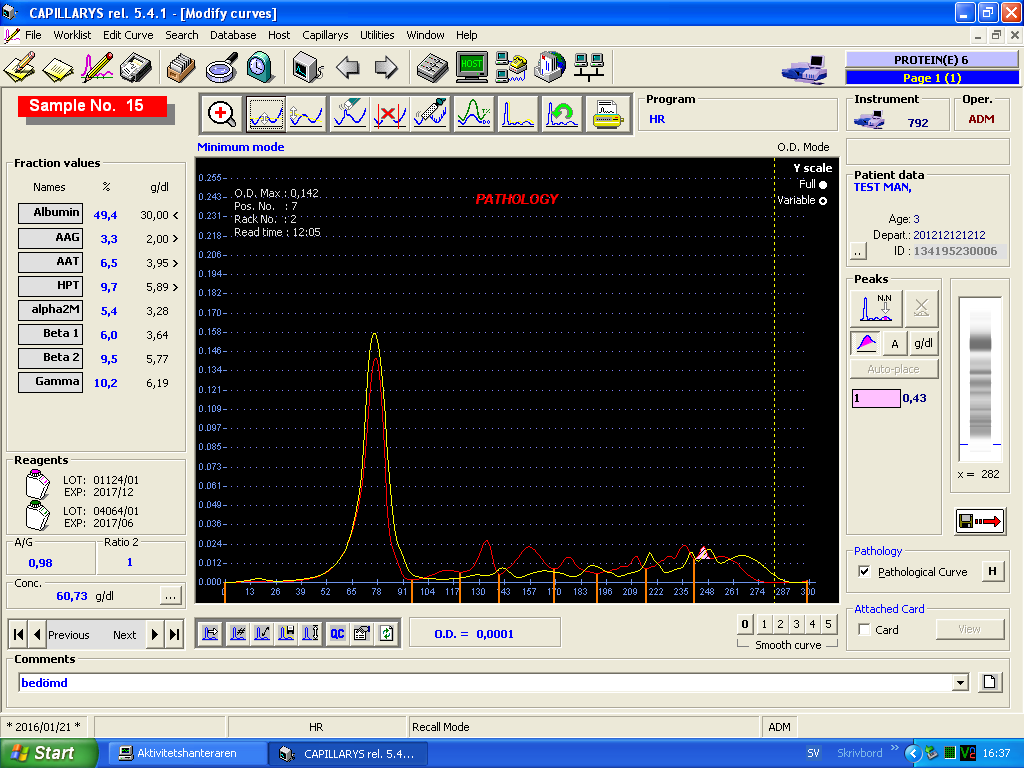Print the curve with the yellow printer icon
1024x768 pixels.
click(x=607, y=114)
